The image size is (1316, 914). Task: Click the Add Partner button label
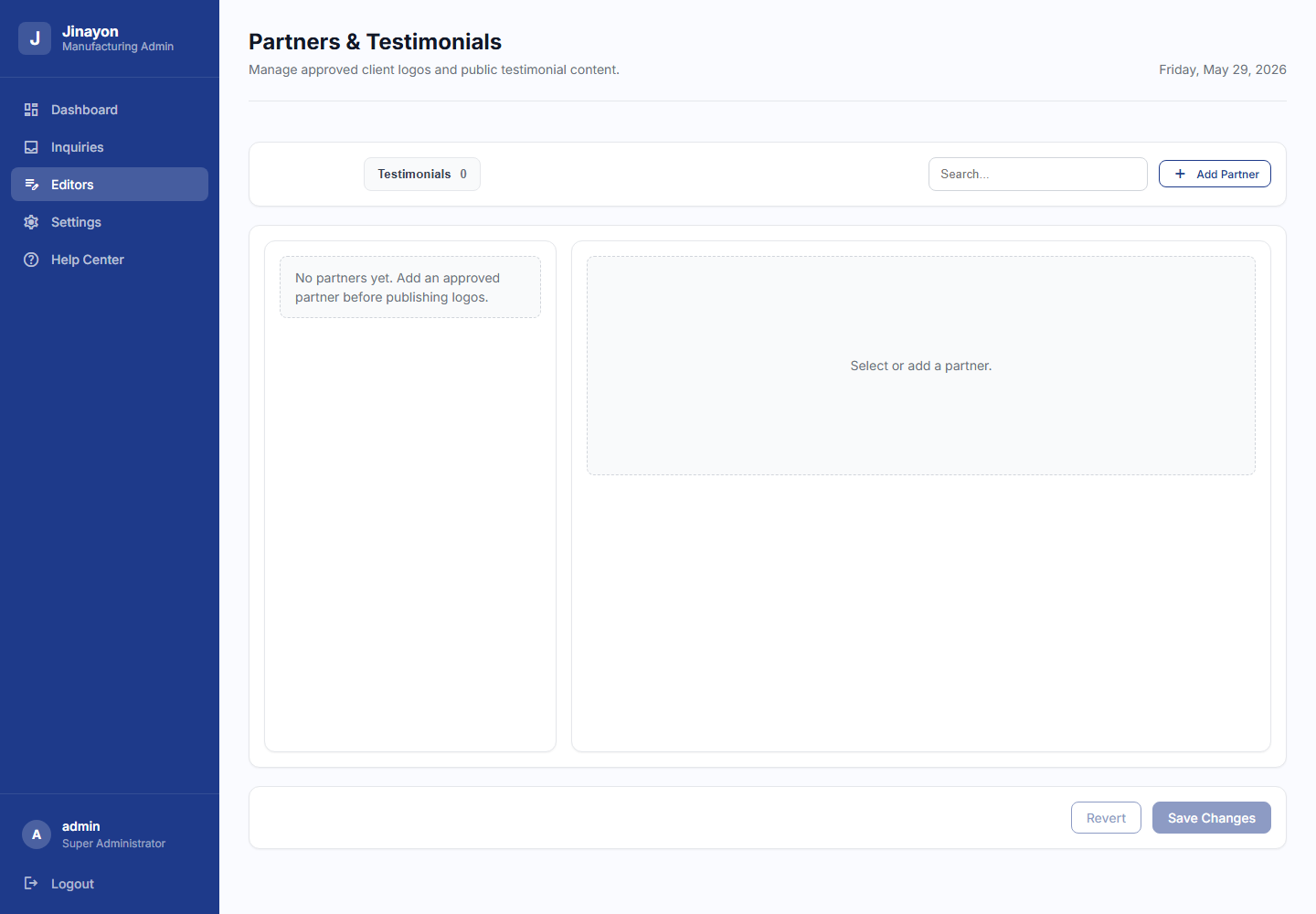click(x=1227, y=174)
